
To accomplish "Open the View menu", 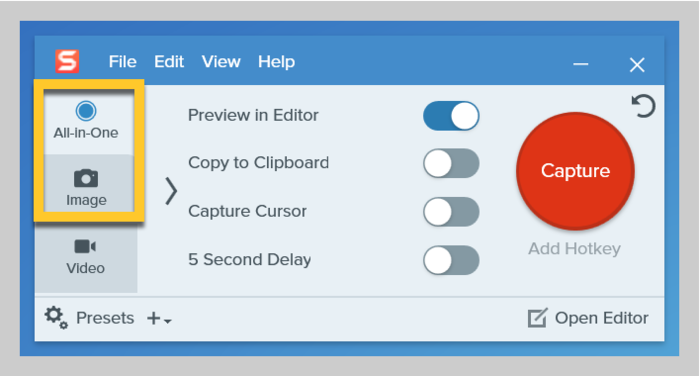I will click(x=221, y=62).
